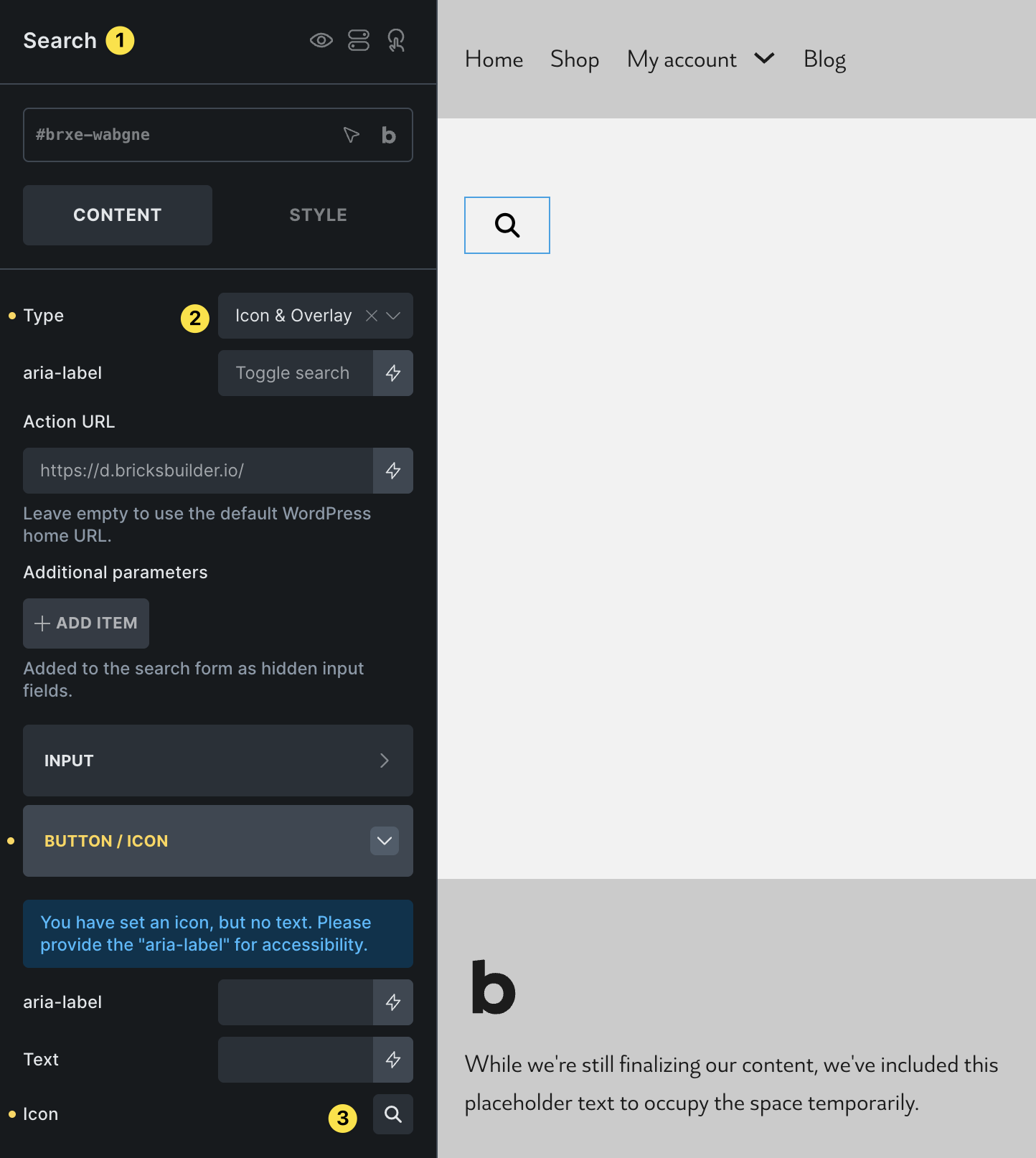The width and height of the screenshot is (1036, 1158).
Task: Toggle element visibility eye icon
Action: [x=321, y=40]
